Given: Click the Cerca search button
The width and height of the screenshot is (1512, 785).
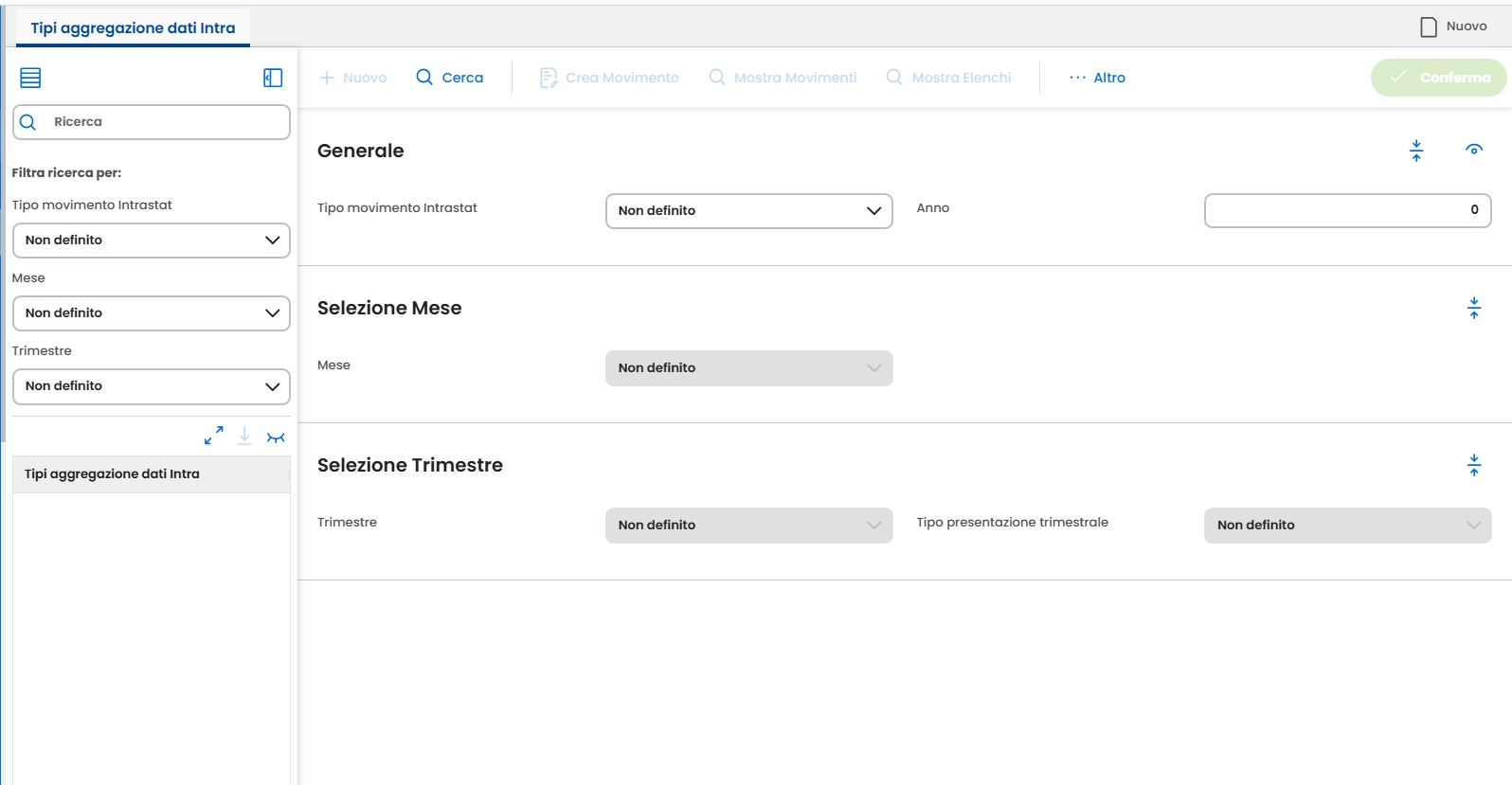Looking at the screenshot, I should click(x=450, y=78).
